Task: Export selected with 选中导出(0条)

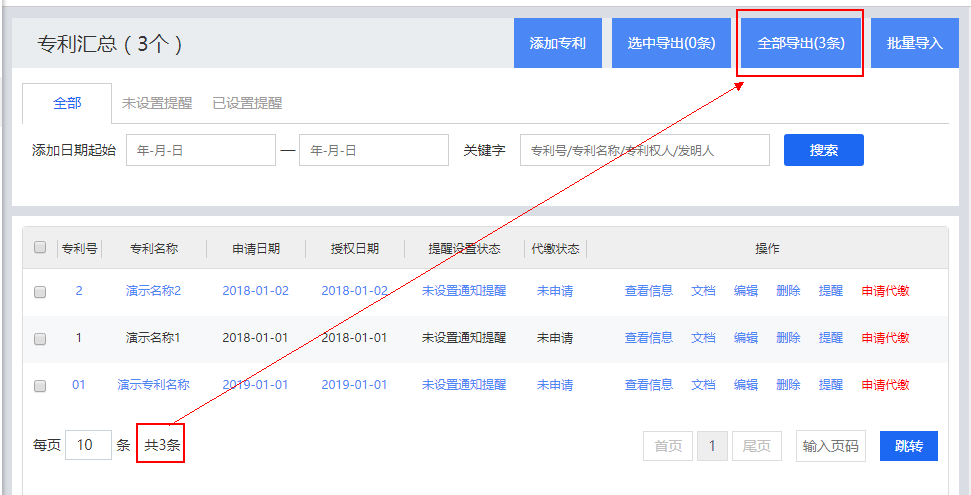Action: (671, 43)
